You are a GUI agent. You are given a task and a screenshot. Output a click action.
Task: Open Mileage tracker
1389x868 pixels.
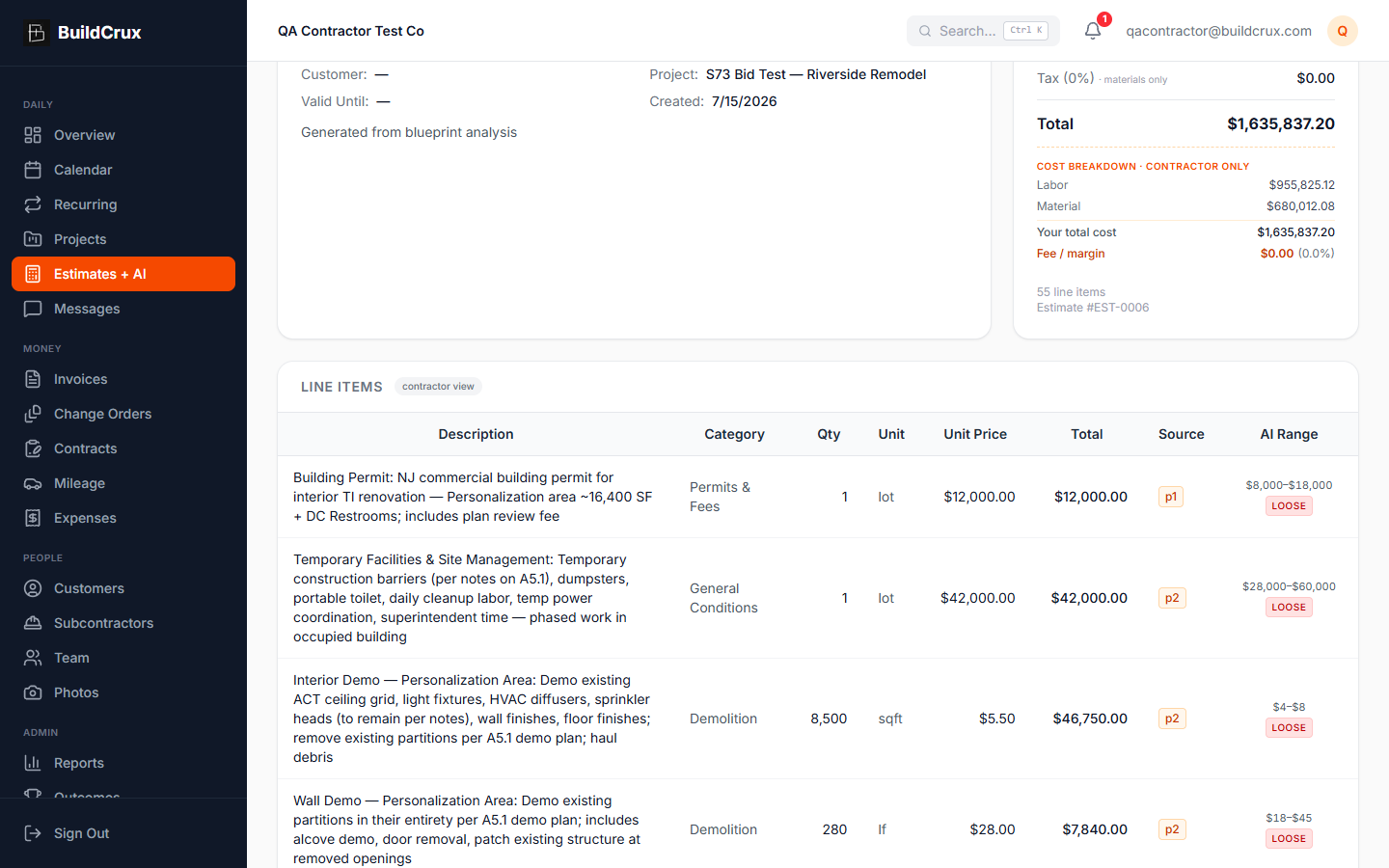[123, 483]
